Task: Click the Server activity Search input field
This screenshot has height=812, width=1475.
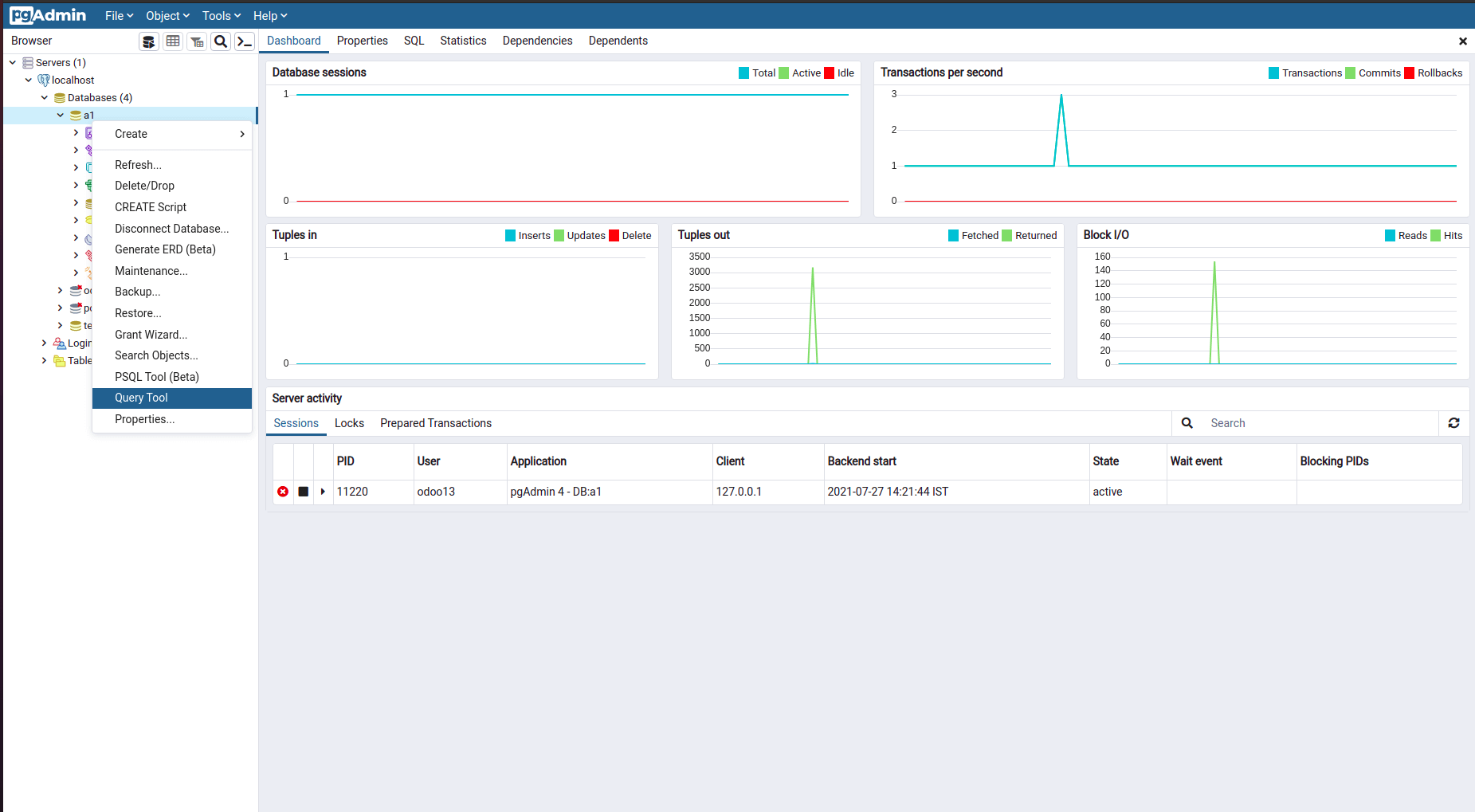Action: click(x=1320, y=423)
